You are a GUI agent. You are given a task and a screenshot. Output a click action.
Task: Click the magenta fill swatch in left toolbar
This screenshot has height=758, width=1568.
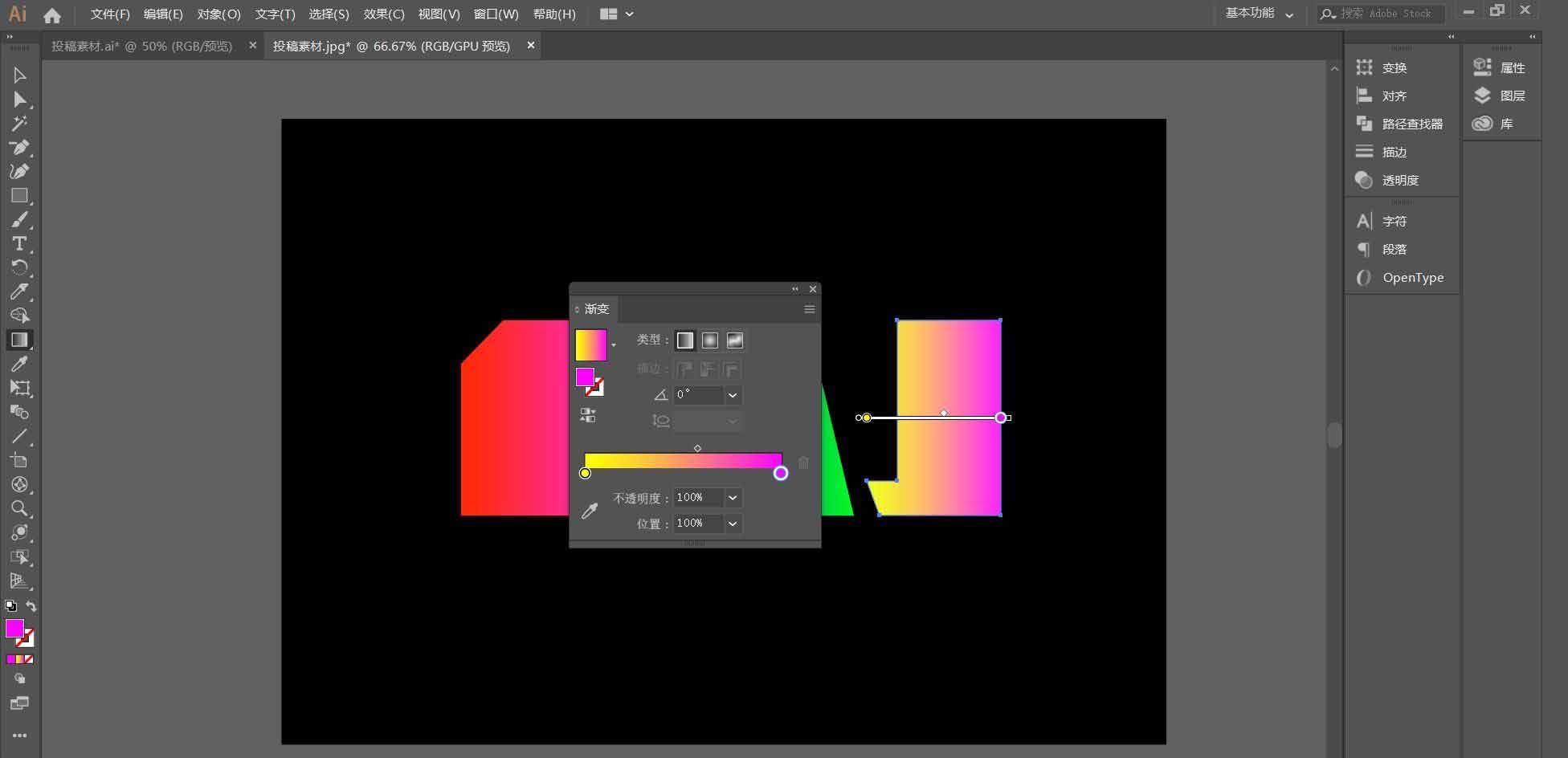14,629
